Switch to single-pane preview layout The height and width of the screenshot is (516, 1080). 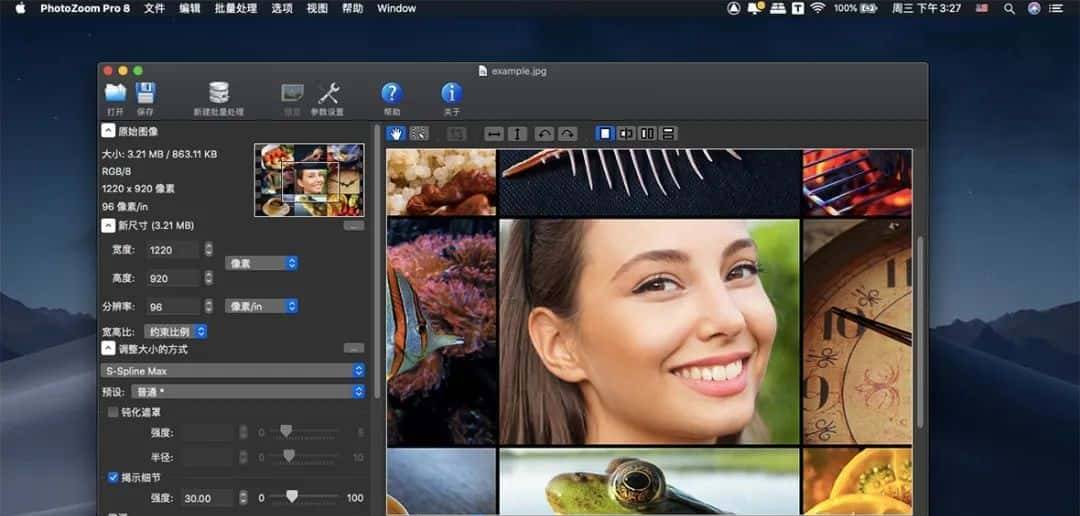click(605, 133)
